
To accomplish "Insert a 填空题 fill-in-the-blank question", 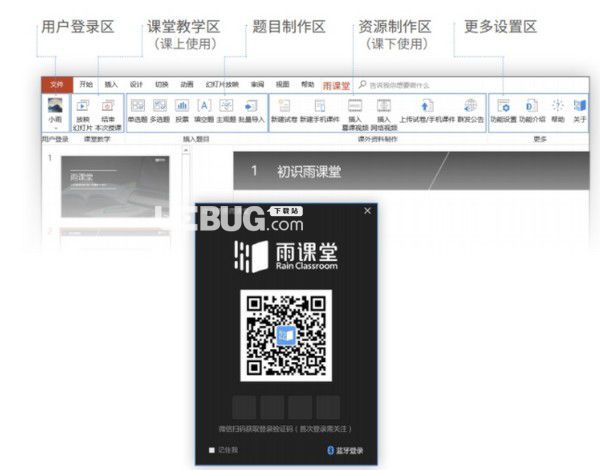I will (204, 111).
